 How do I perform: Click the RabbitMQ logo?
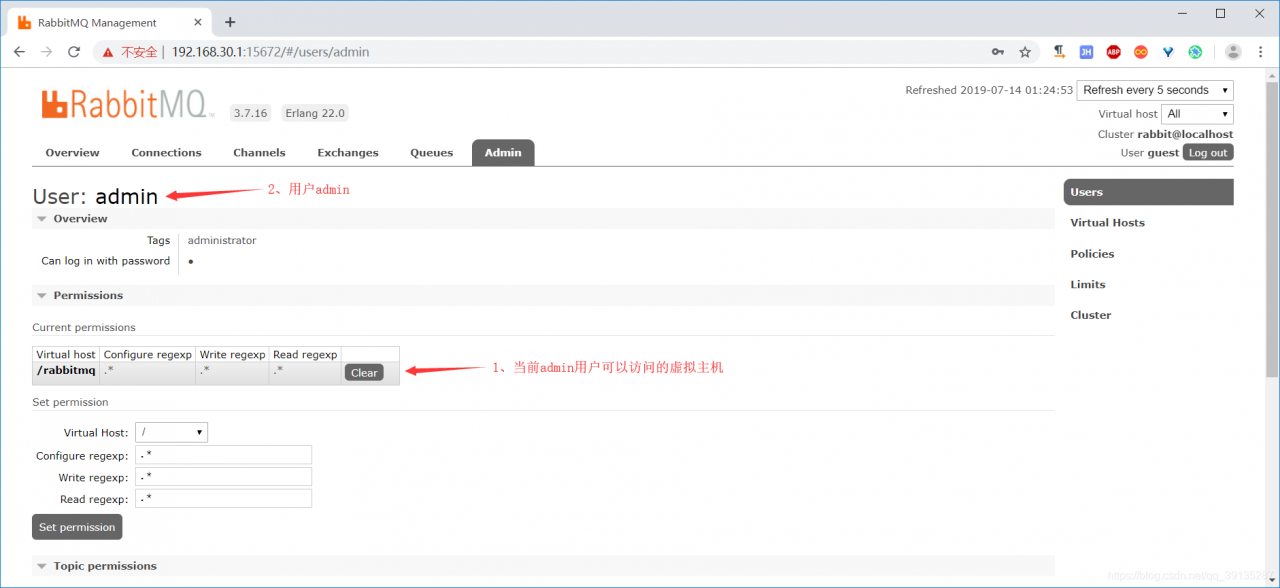click(128, 104)
